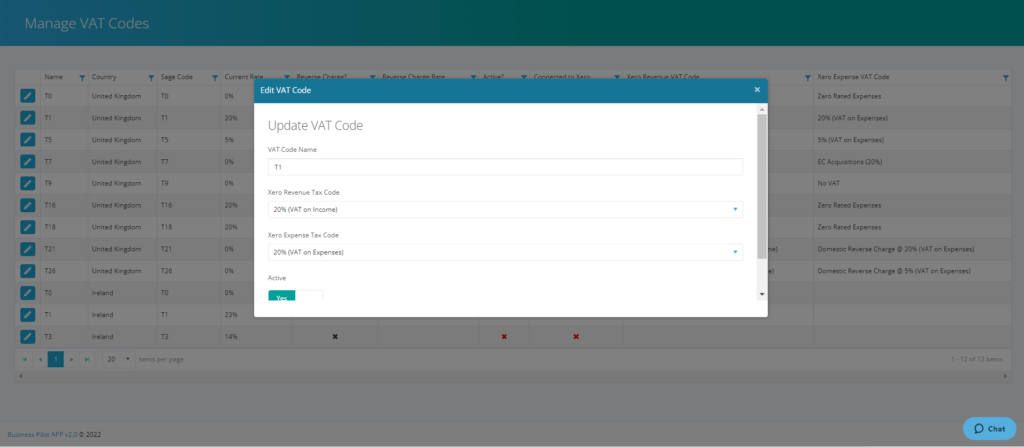
Task: Click the 5% (VAT on Expenses) cell
Action: (912, 140)
